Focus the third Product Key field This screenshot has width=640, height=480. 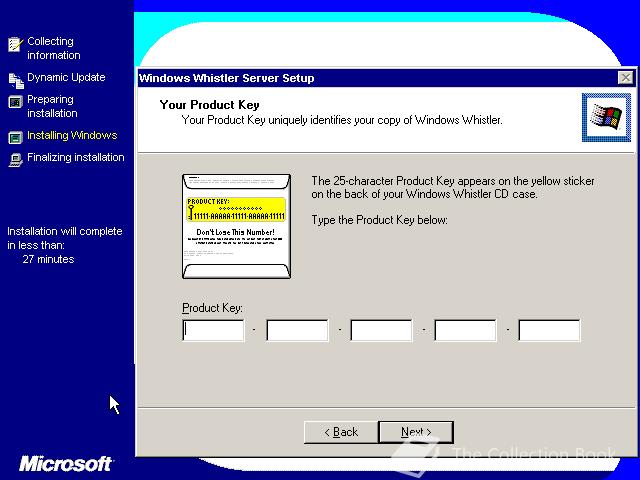(381, 330)
